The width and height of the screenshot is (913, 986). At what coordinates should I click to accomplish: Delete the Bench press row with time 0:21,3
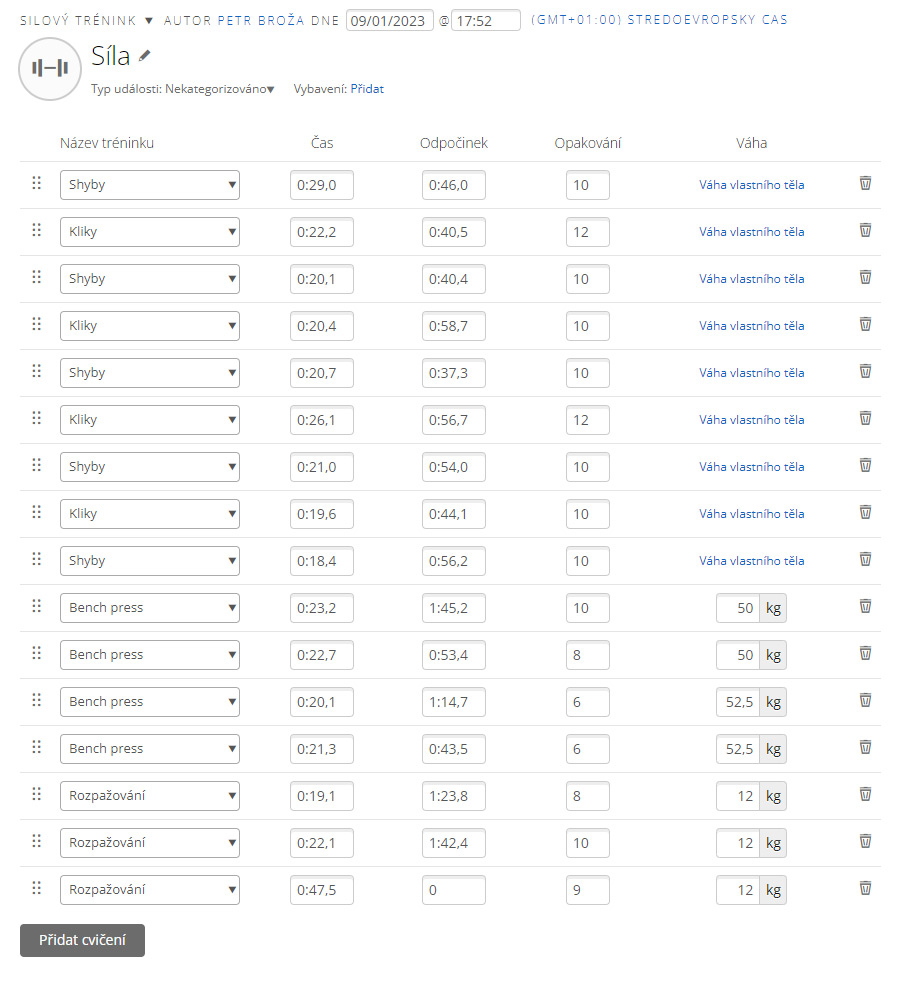point(865,746)
